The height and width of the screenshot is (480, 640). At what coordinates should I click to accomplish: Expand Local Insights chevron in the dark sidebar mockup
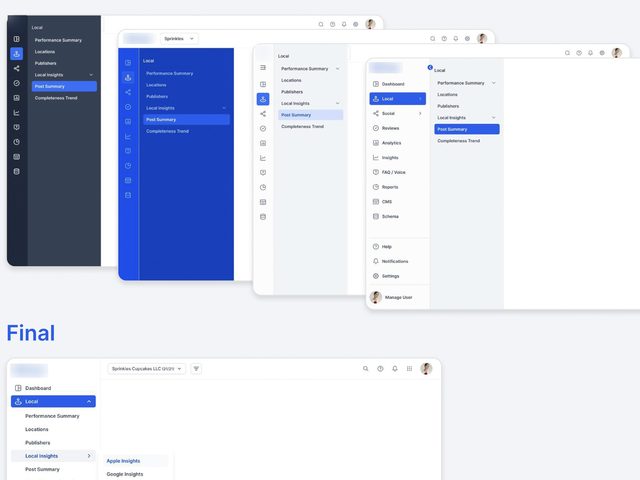[91, 75]
